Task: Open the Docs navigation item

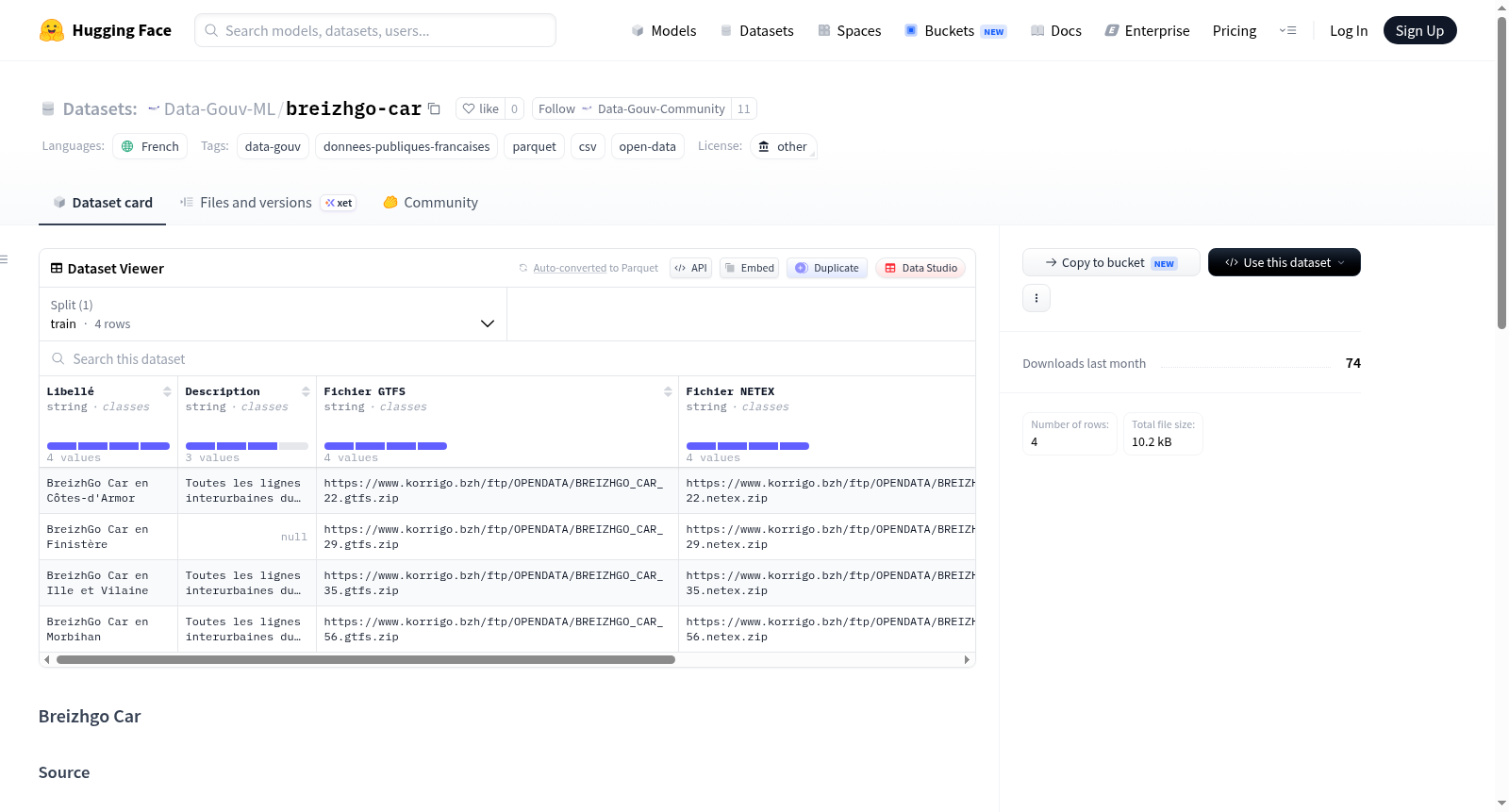Action: point(1055,30)
